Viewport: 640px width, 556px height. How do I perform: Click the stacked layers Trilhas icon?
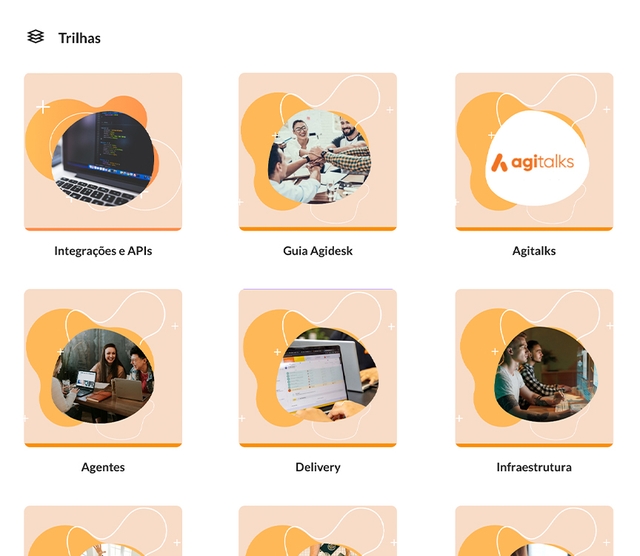(36, 36)
